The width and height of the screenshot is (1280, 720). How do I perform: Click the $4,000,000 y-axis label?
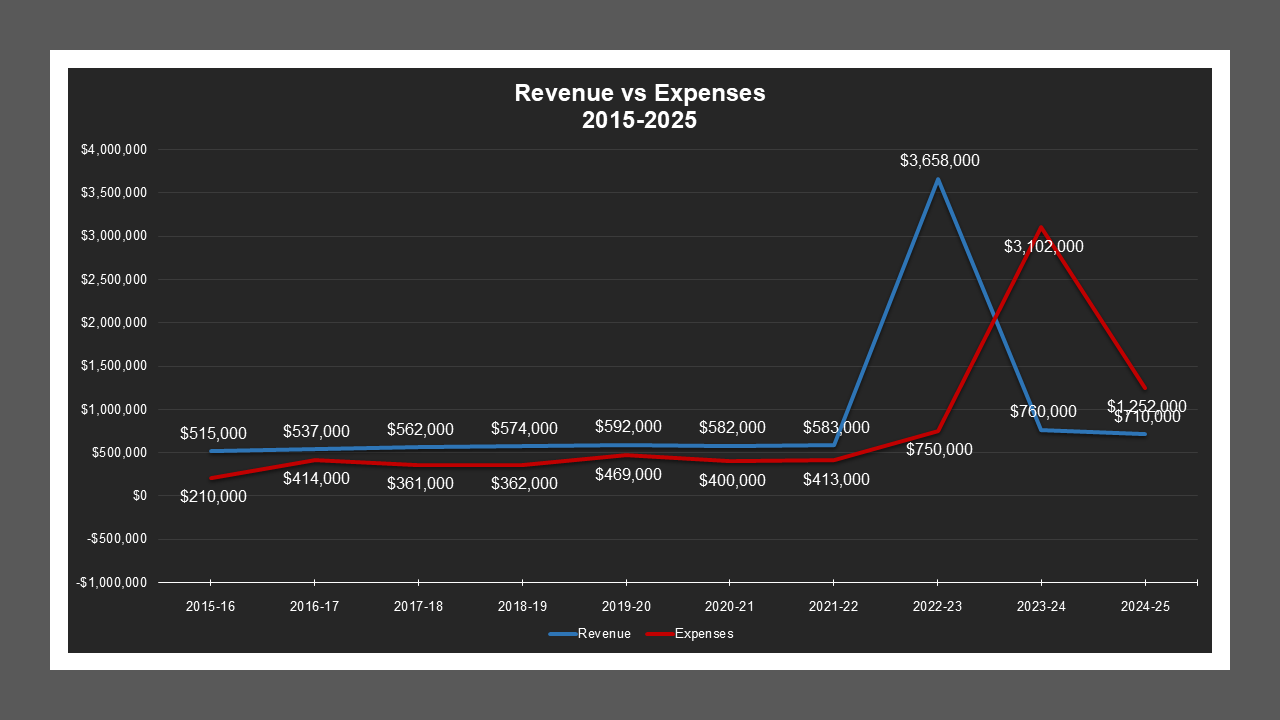click(114, 150)
